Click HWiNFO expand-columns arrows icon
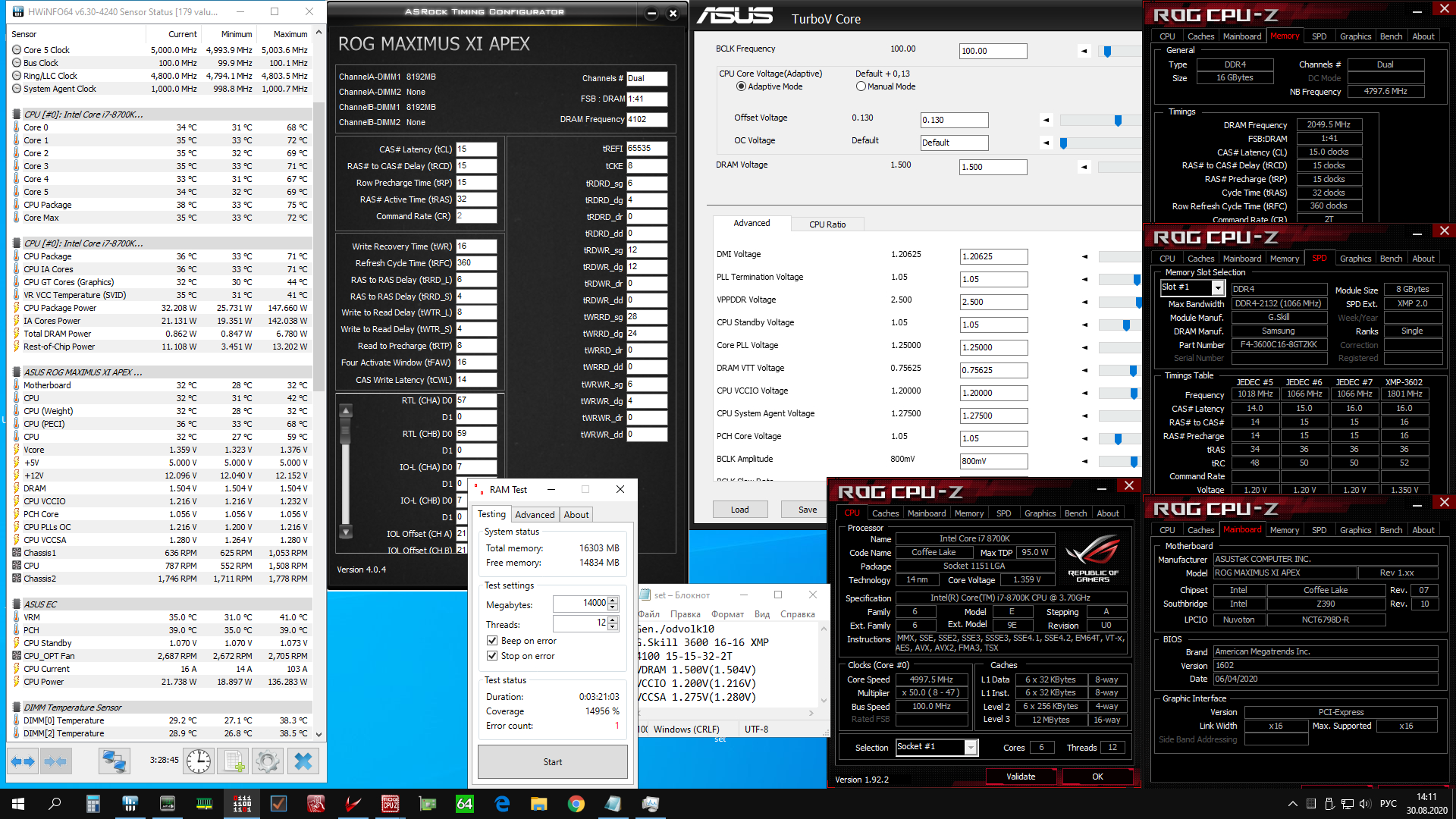This screenshot has height=819, width=1456. click(23, 761)
